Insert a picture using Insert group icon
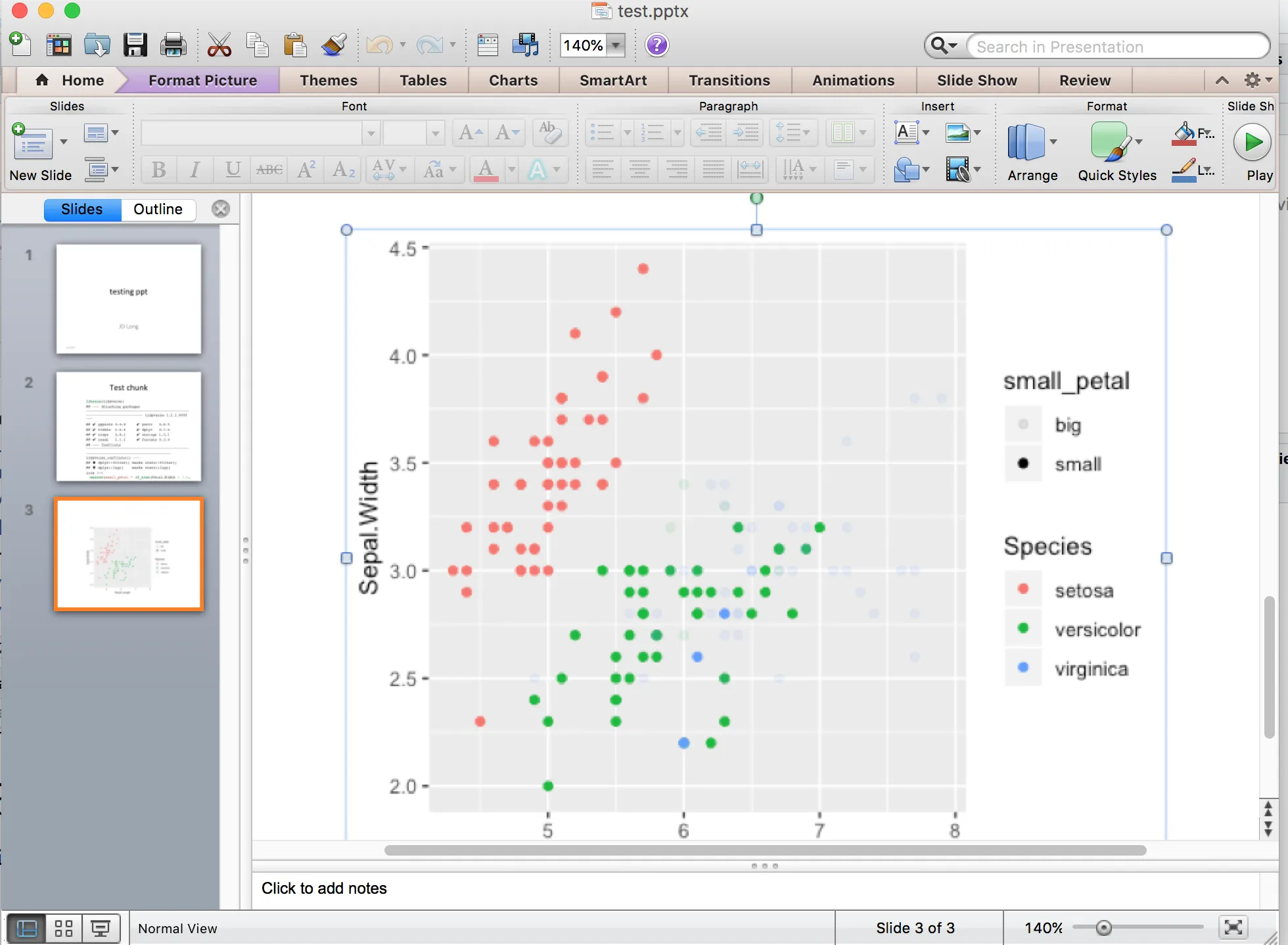Image resolution: width=1288 pixels, height=945 pixels. coord(958,133)
